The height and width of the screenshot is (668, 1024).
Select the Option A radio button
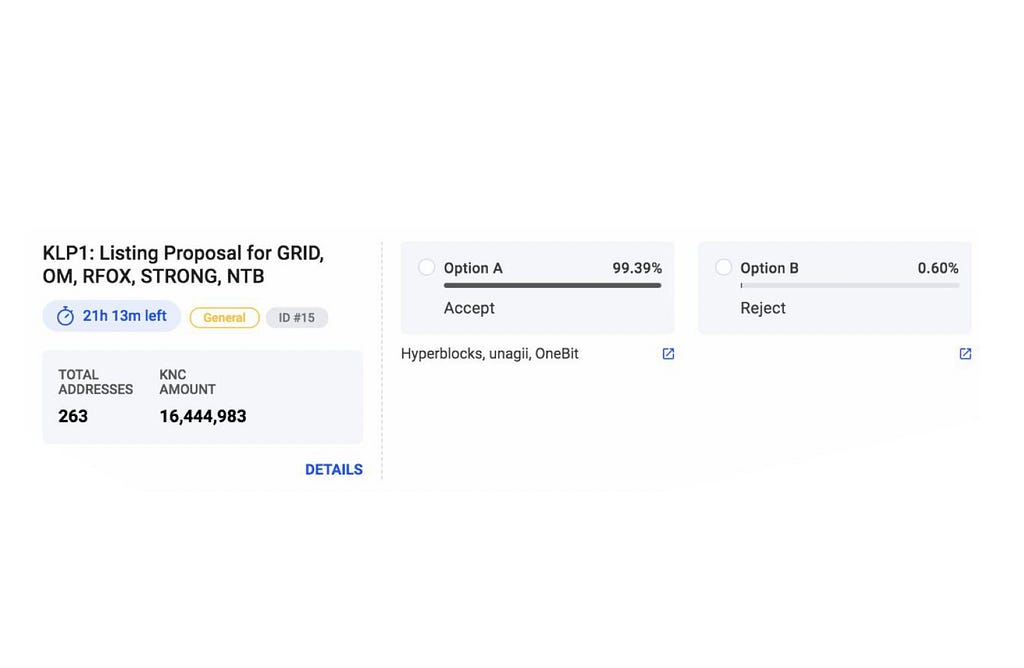click(427, 267)
